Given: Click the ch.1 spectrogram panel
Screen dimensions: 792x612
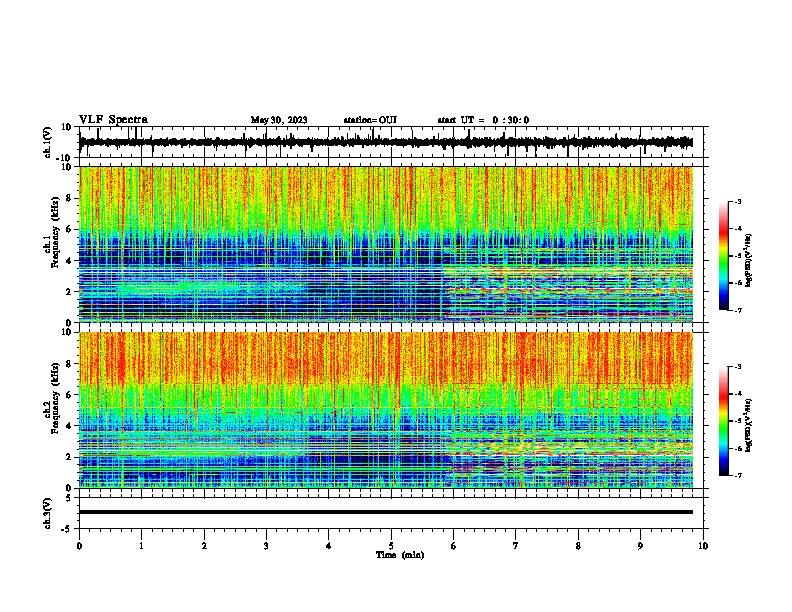Looking at the screenshot, I should pyautogui.click(x=386, y=244).
